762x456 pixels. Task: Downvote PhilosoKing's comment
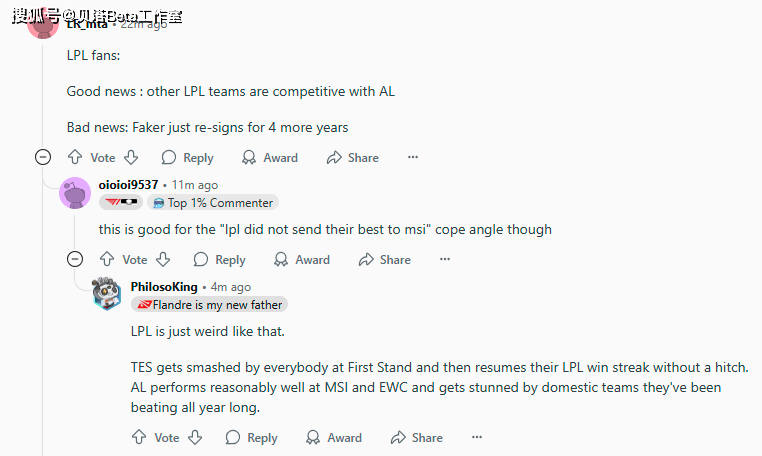click(x=195, y=437)
